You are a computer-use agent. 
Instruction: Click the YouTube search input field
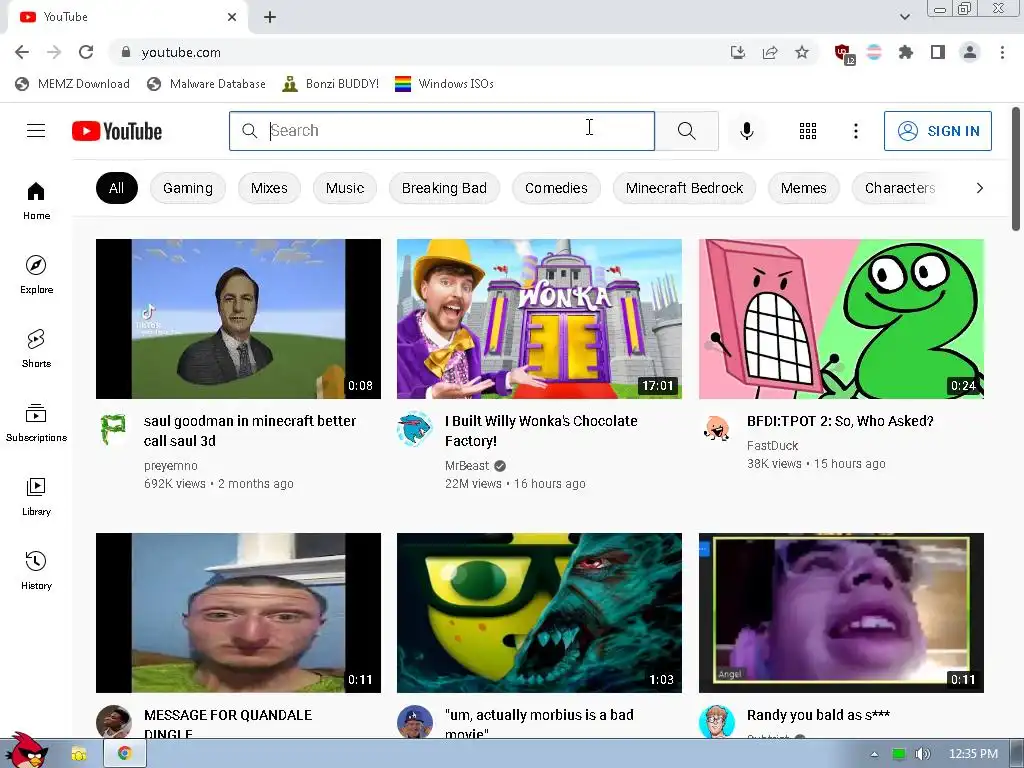click(441, 131)
